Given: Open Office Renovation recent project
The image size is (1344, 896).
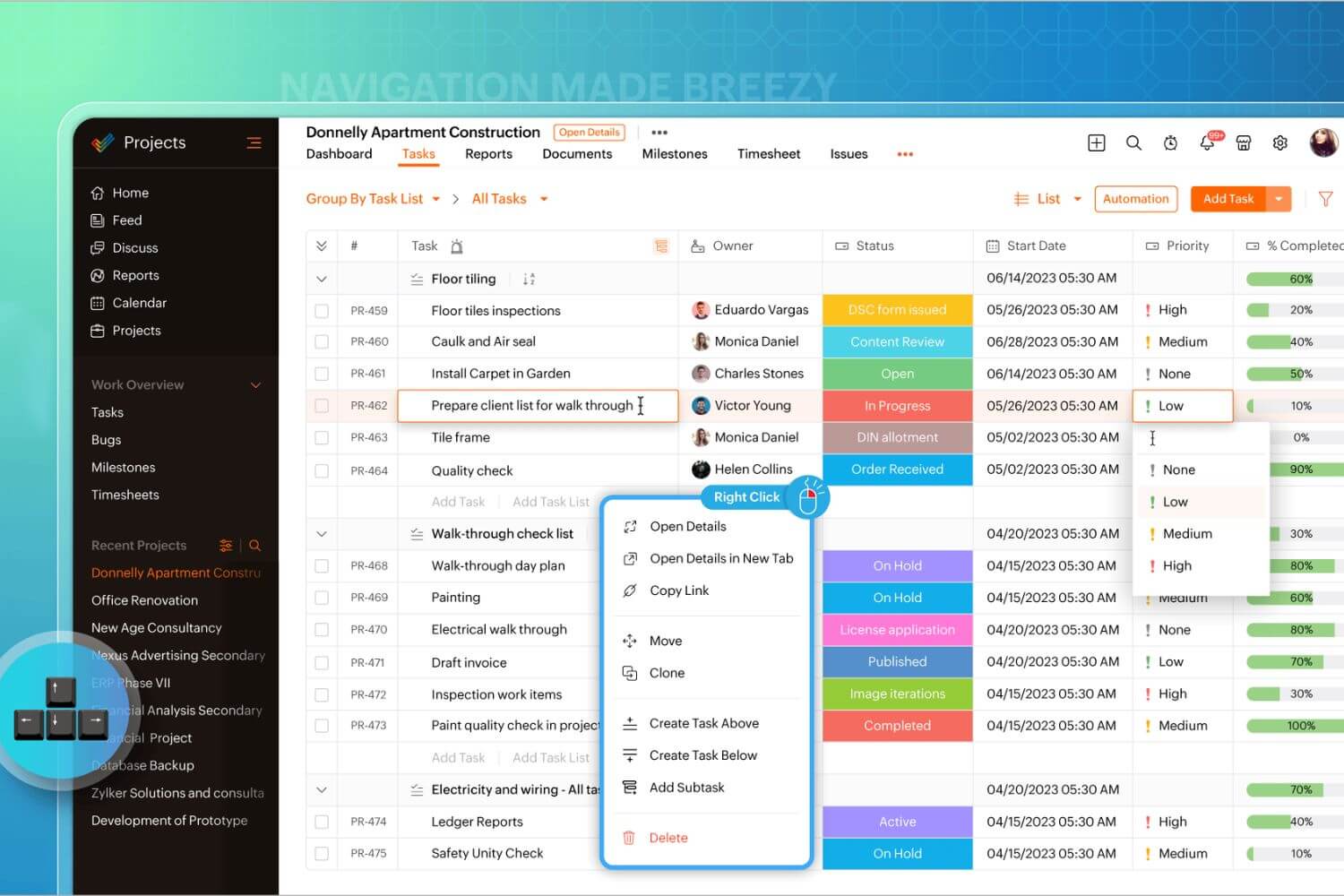Looking at the screenshot, I should click(x=144, y=600).
